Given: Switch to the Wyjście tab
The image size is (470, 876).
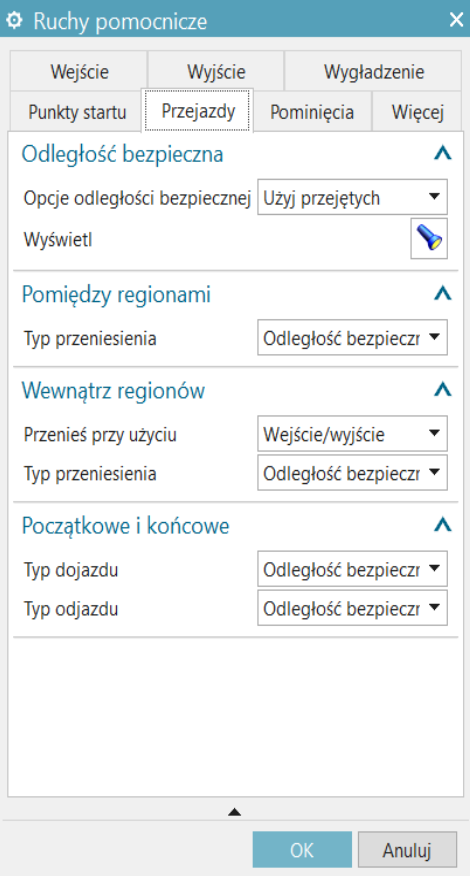Looking at the screenshot, I should tap(216, 72).
